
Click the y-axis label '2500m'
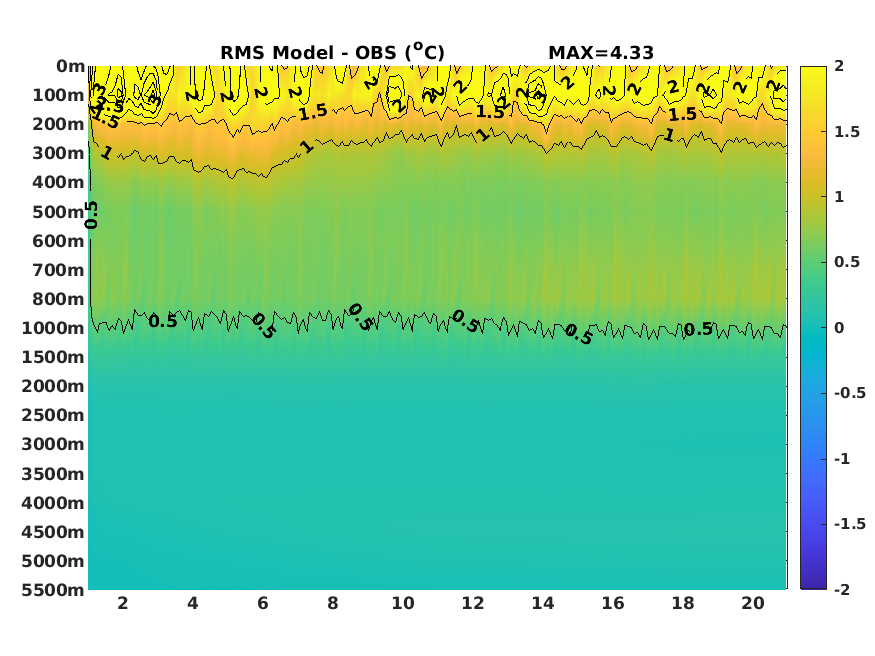53,415
